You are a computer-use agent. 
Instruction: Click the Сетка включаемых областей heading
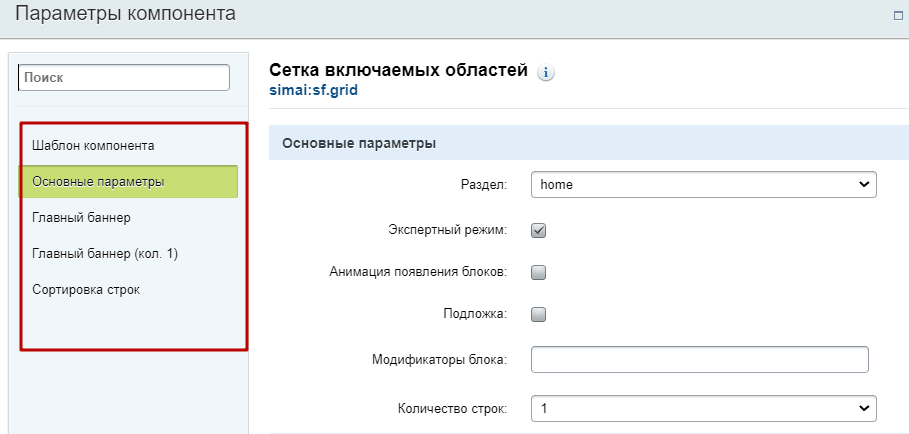point(398,70)
